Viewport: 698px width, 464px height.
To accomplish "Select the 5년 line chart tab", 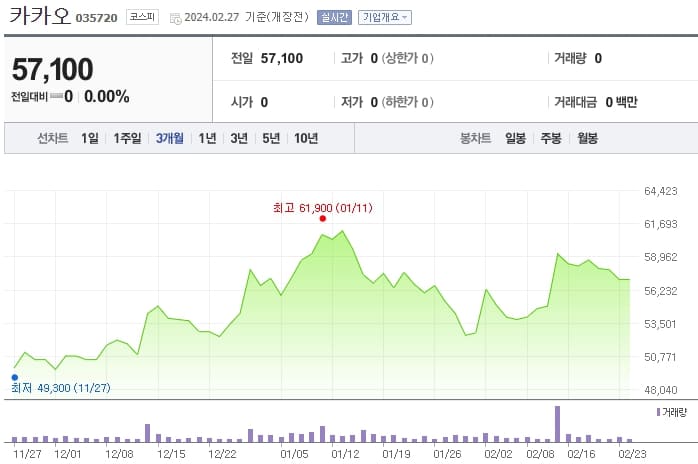I will pyautogui.click(x=271, y=138).
